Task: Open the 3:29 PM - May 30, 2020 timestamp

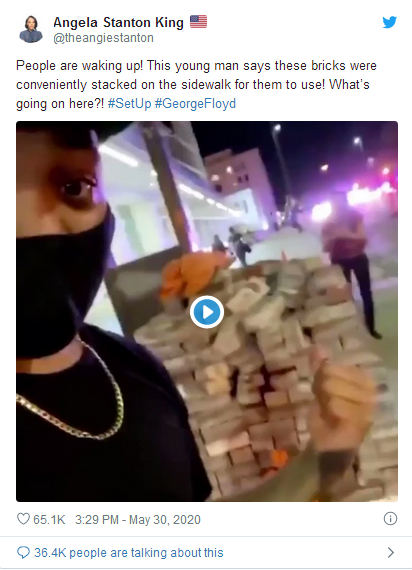Action: [x=138, y=519]
